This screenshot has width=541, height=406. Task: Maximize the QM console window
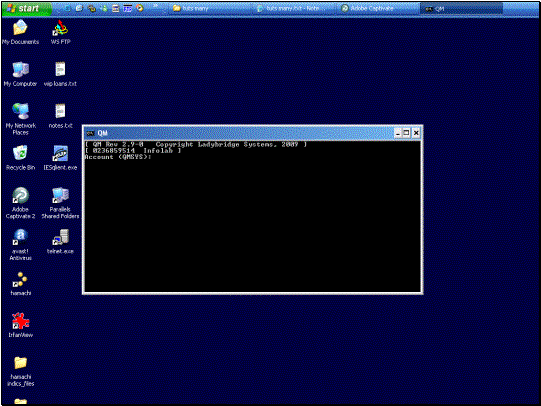pyautogui.click(x=406, y=133)
